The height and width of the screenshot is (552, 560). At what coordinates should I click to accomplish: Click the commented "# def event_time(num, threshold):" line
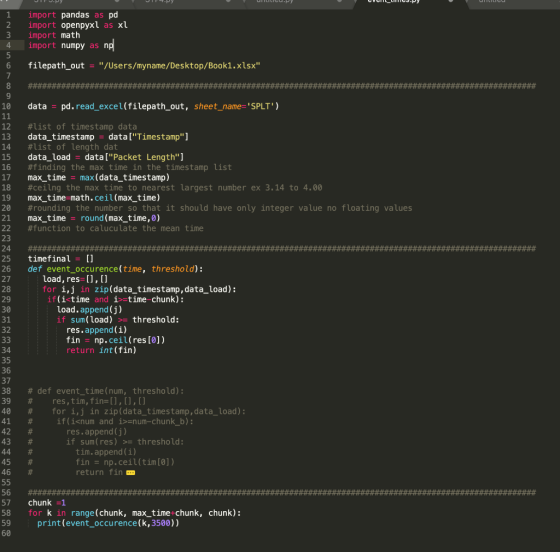click(106, 391)
